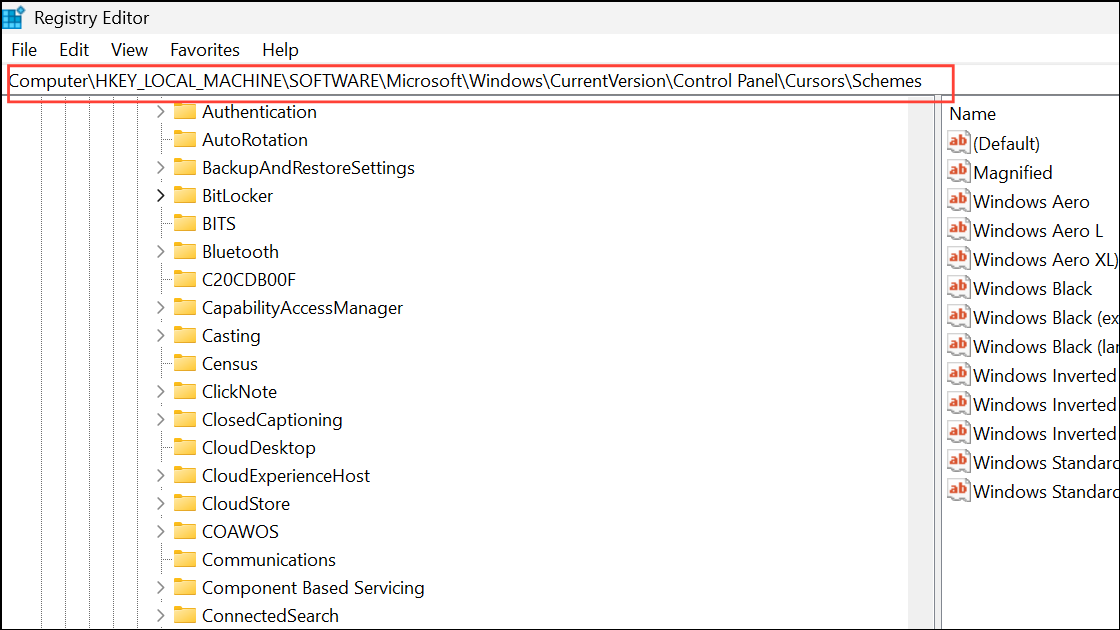
Task: Click the (Default) string value icon
Action: tap(959, 142)
